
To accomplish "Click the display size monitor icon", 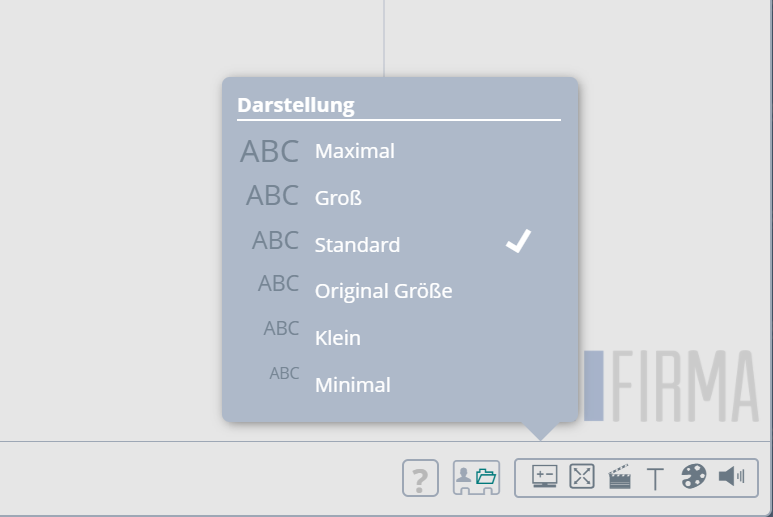I will tap(544, 477).
